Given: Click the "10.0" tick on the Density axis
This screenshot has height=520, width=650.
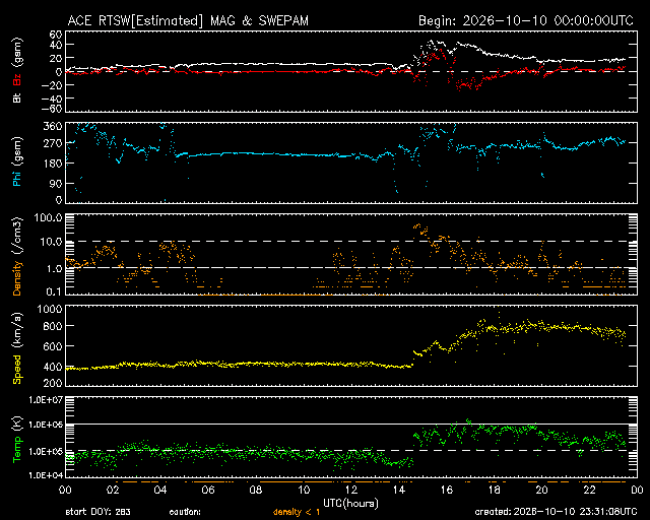Looking at the screenshot, I should tap(51, 242).
